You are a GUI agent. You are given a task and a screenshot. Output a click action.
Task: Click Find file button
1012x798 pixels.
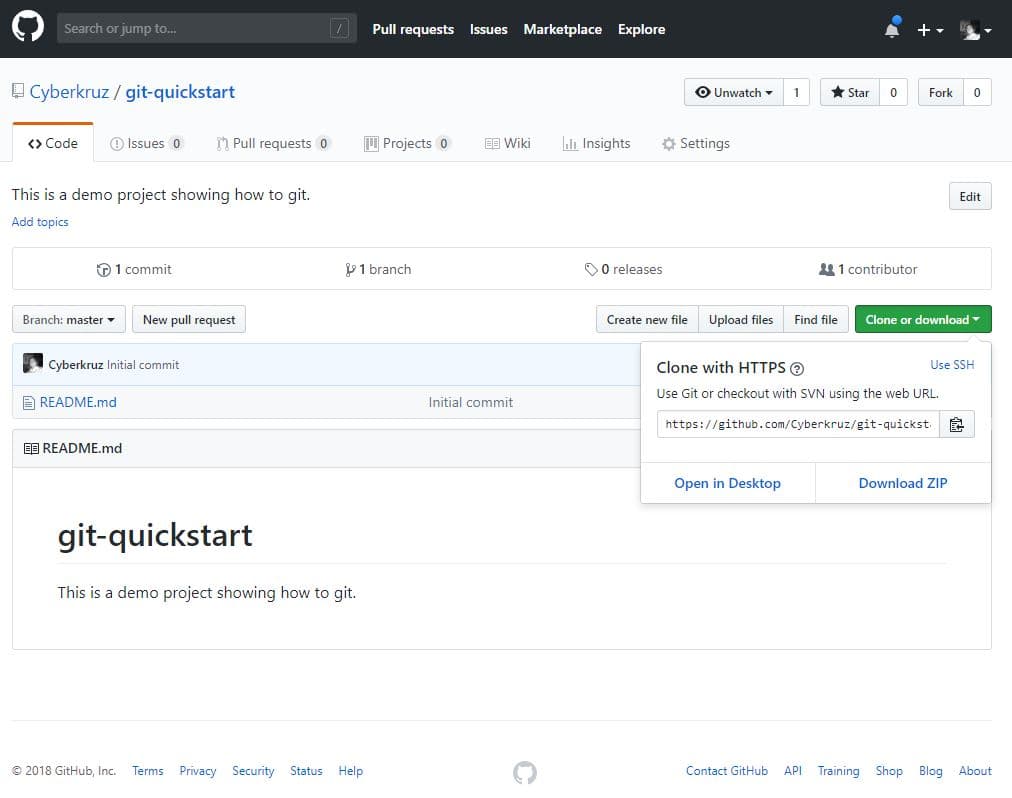click(x=816, y=320)
